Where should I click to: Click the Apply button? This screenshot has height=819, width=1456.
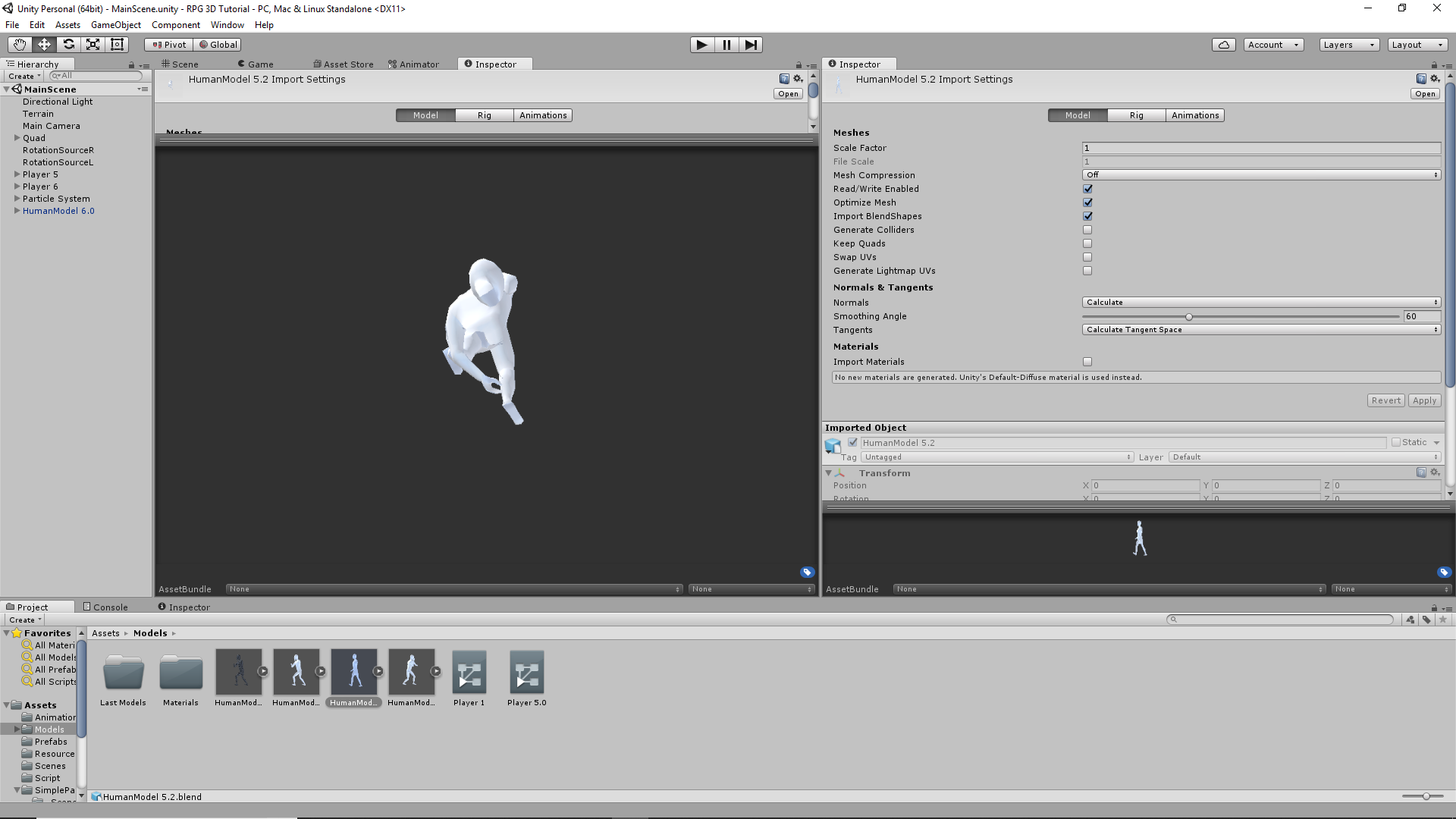[x=1424, y=400]
